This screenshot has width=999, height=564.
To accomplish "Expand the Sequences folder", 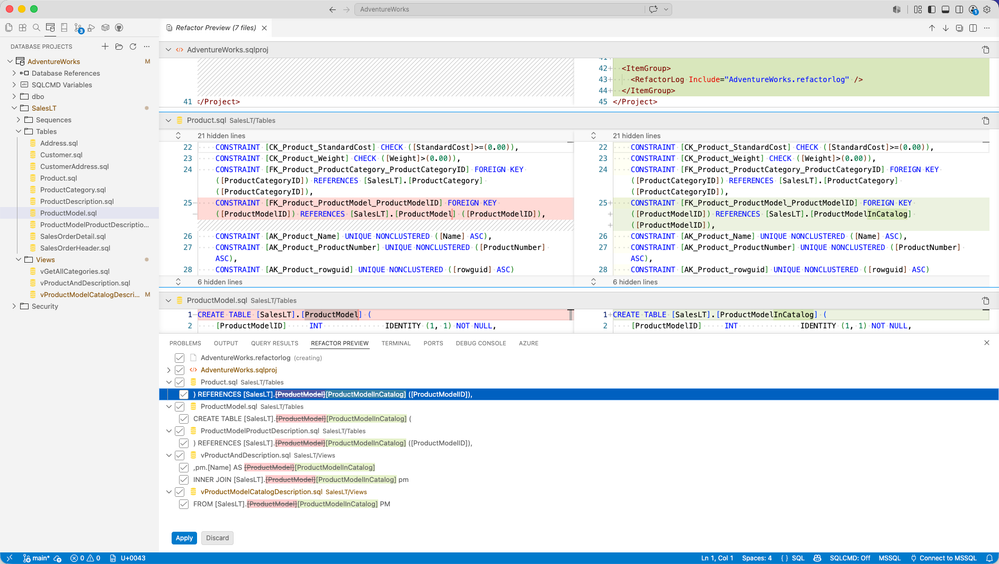I will (18, 120).
